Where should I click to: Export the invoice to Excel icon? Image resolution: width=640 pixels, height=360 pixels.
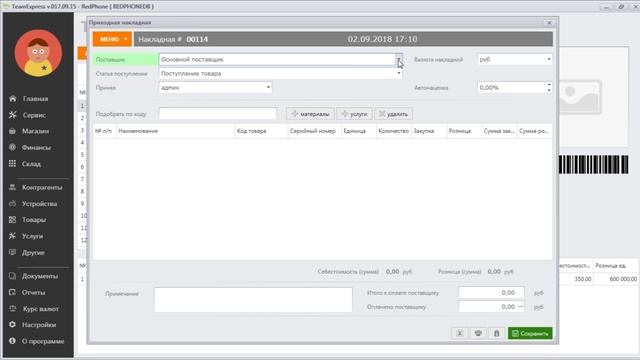(460, 333)
